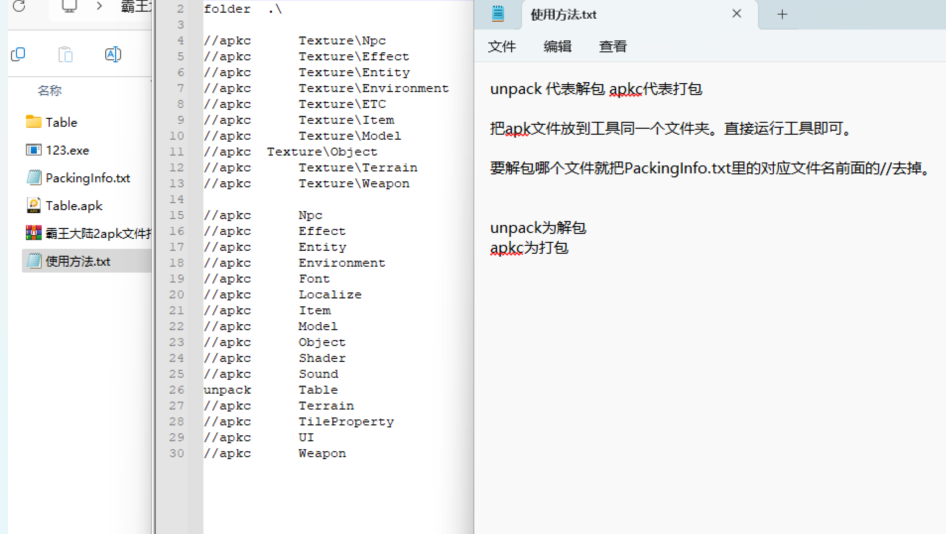The height and width of the screenshot is (534, 946).
Task: Click the paste icon in Explorer toolbar
Action: click(65, 54)
